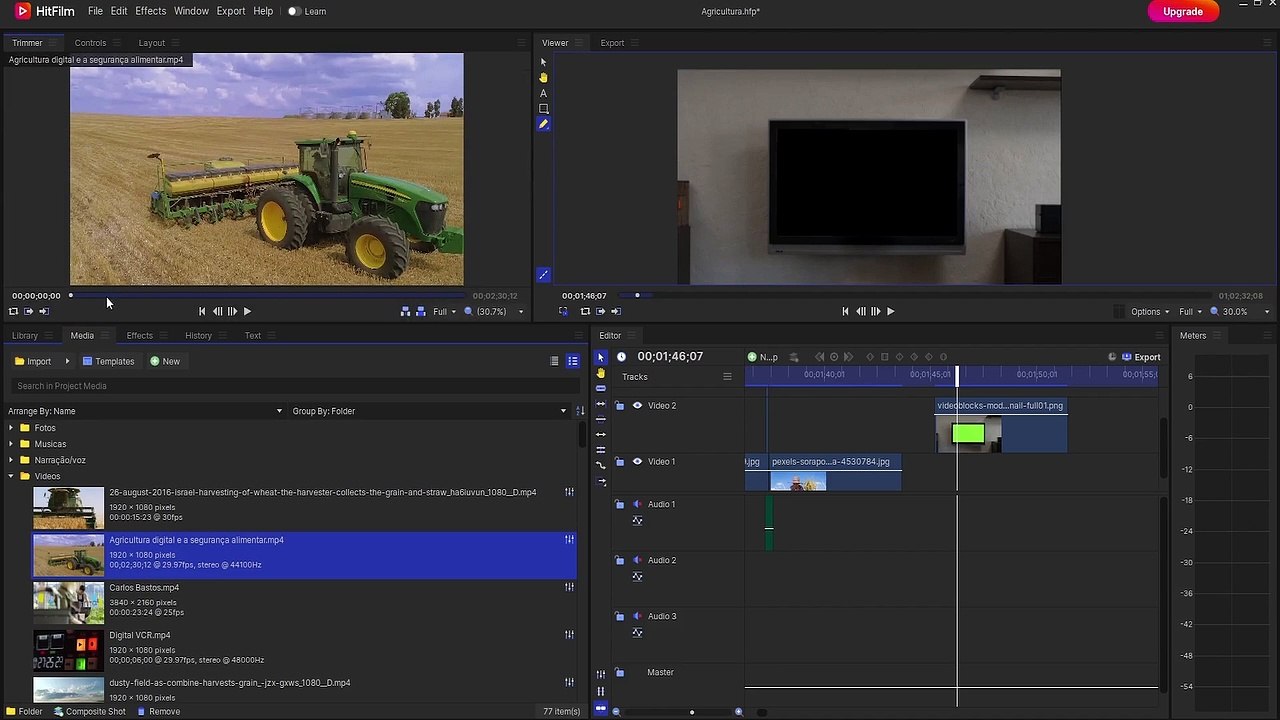Choose the hand tool in the Editor toolbar
The width and height of the screenshot is (1280, 720).
point(601,373)
